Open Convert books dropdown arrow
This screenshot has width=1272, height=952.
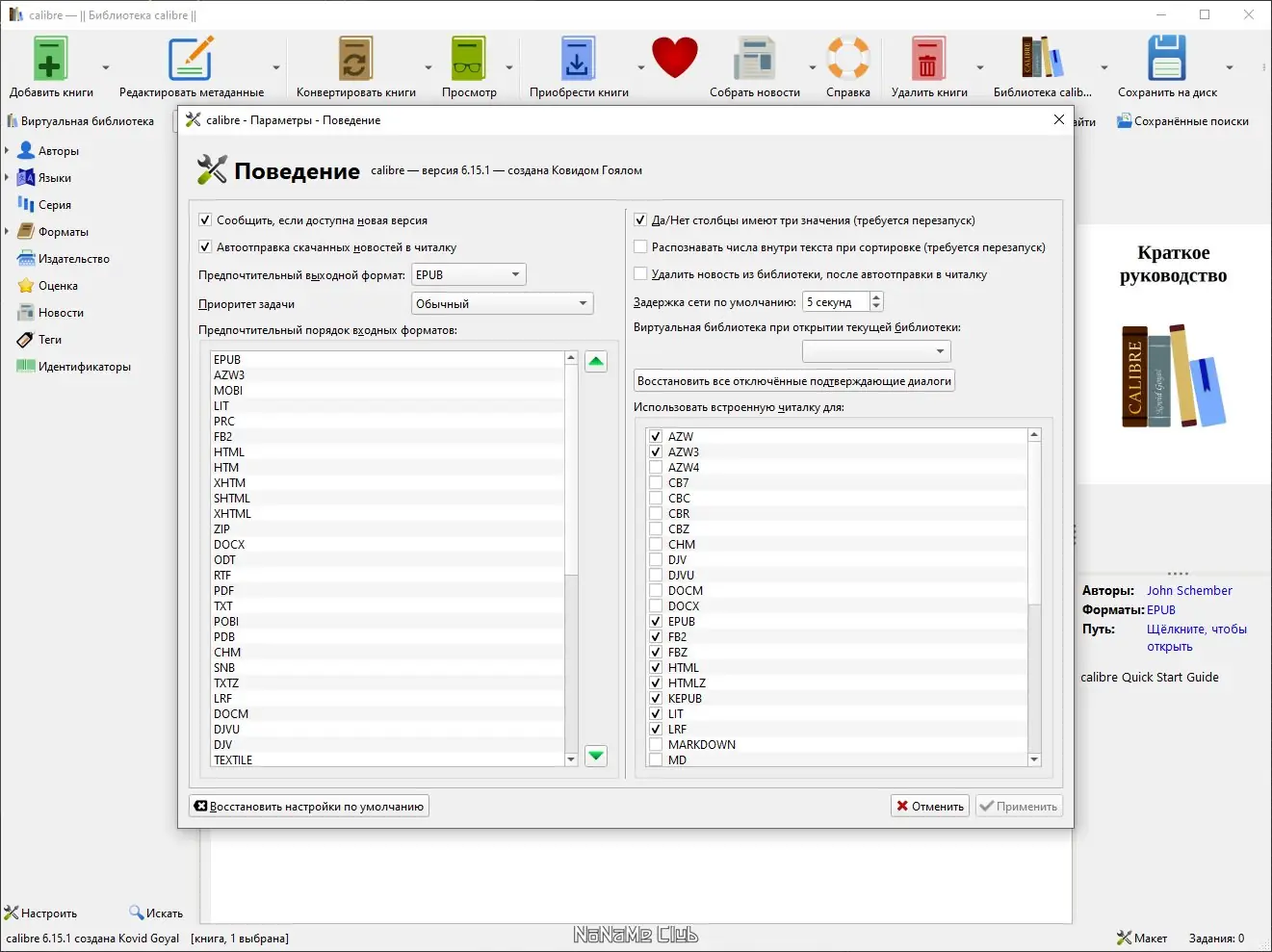click(428, 67)
